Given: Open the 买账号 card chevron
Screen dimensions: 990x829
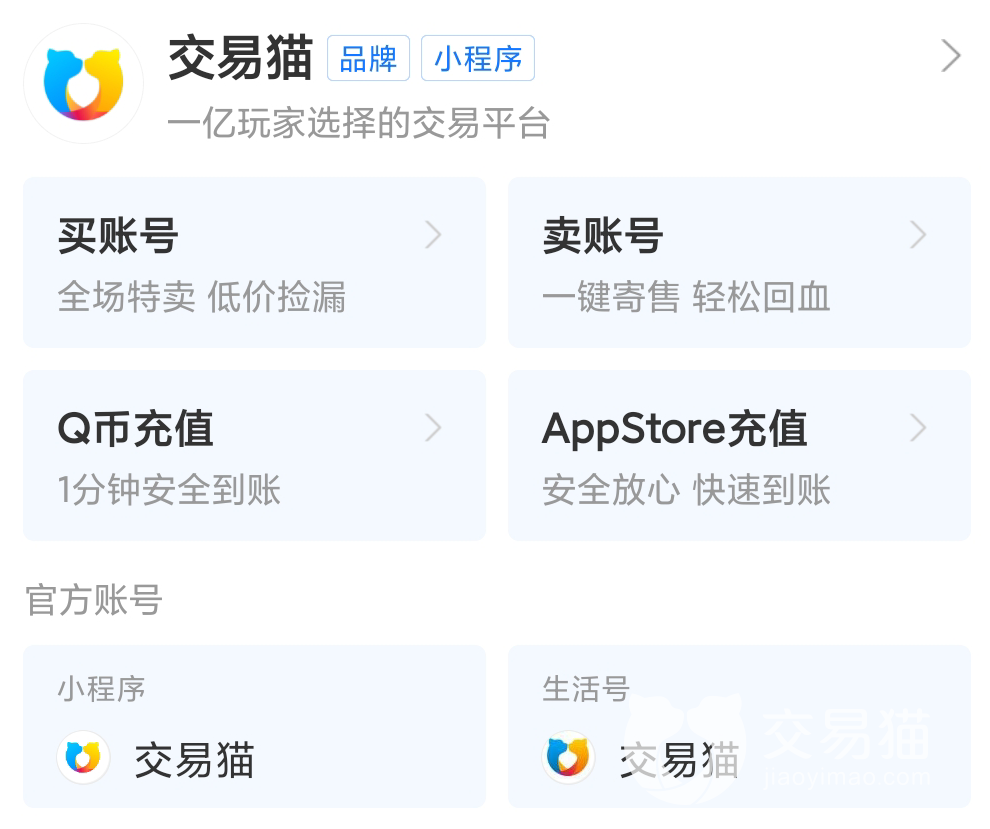Looking at the screenshot, I should pyautogui.click(x=433, y=235).
